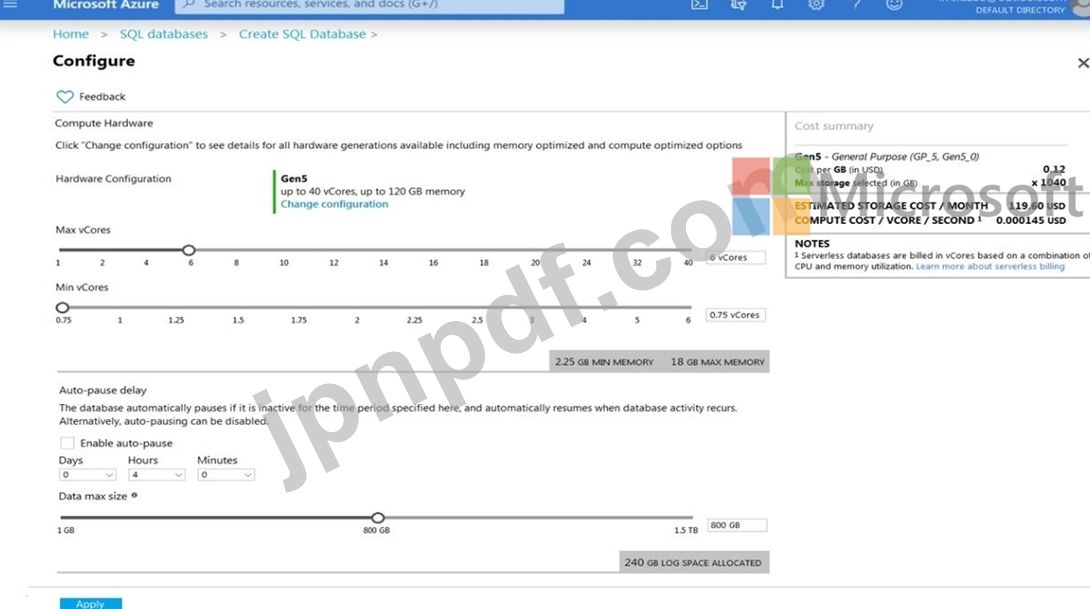Click the '2.25 GB MIN MEMORY' text

pyautogui.click(x=604, y=362)
